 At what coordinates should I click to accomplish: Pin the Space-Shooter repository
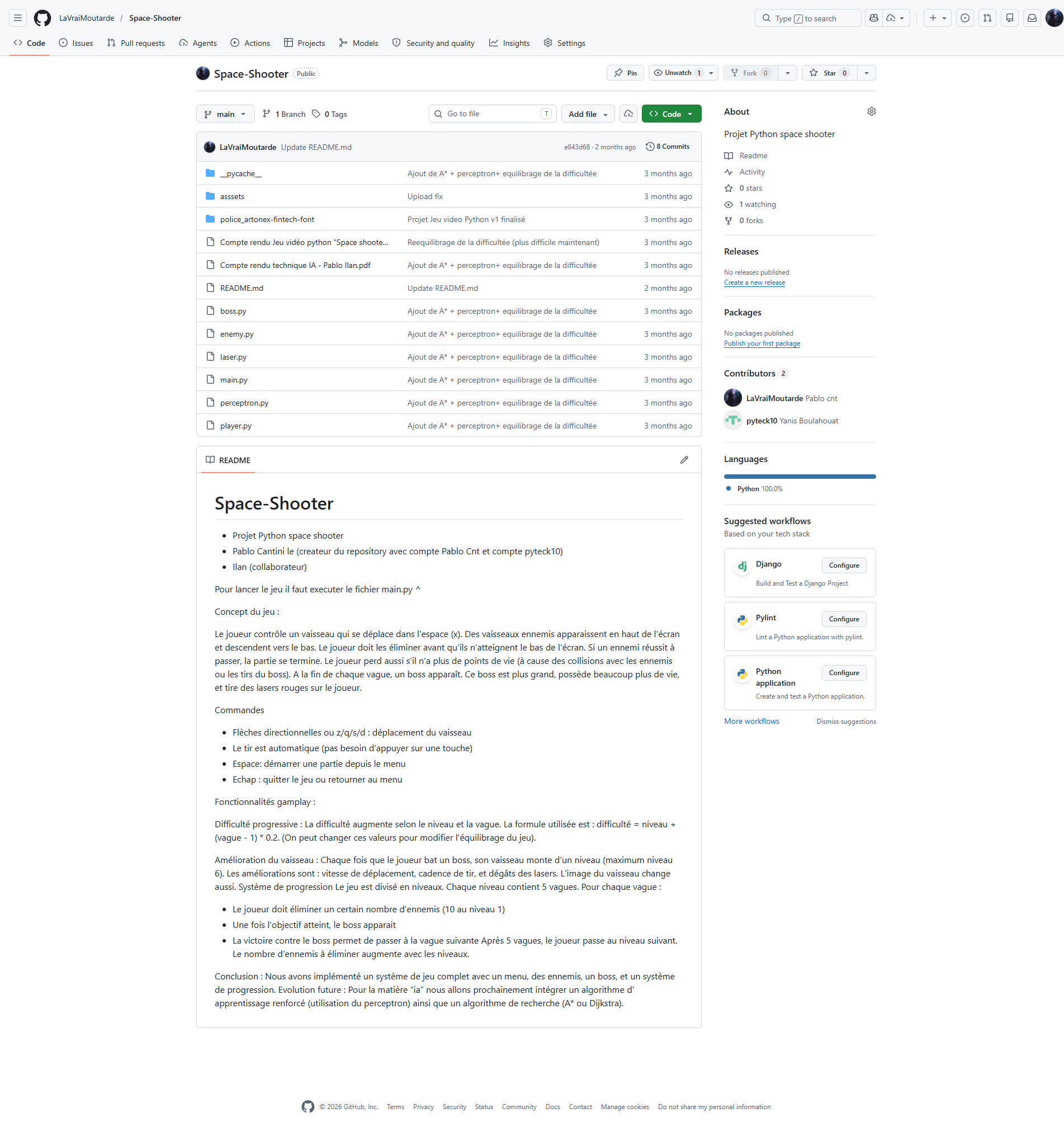click(626, 73)
